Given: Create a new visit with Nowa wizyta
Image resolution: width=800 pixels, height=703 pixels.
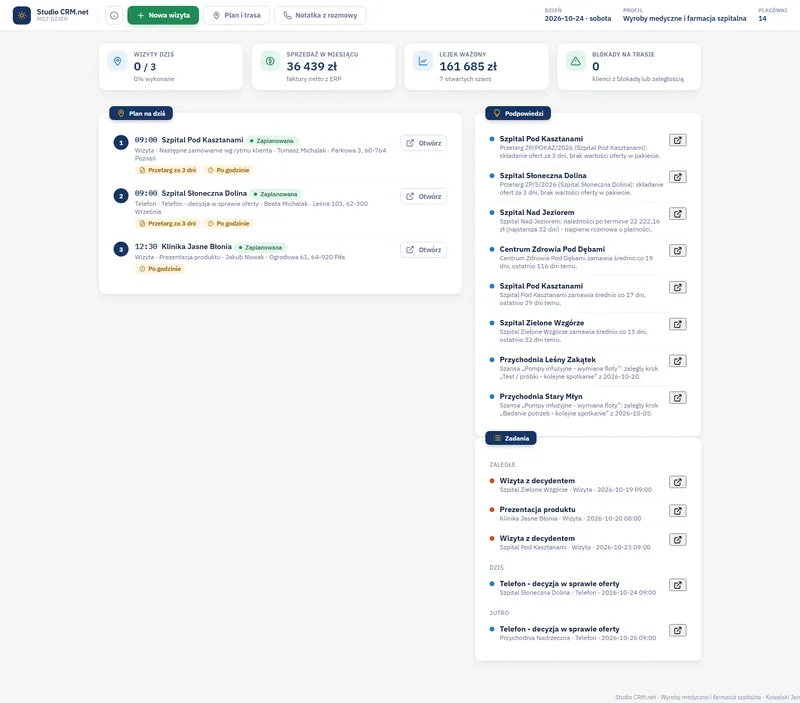Looking at the screenshot, I should (163, 15).
